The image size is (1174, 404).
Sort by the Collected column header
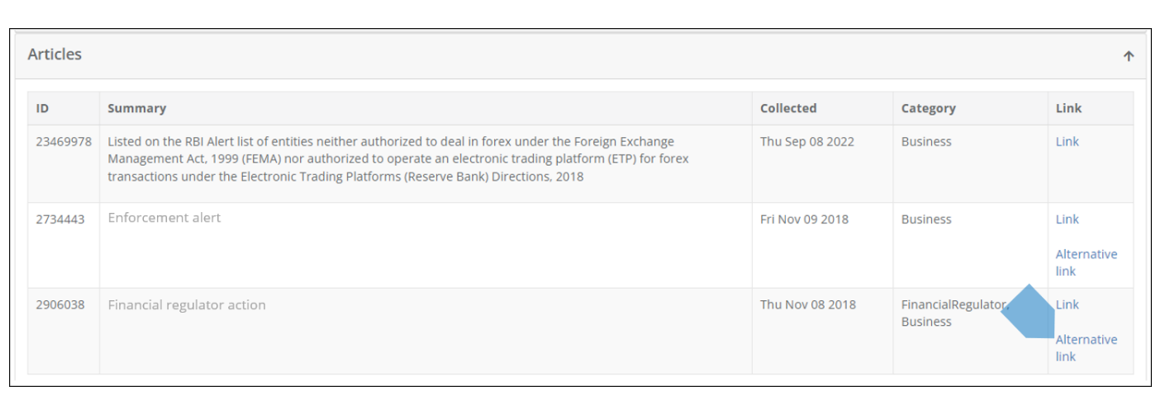pos(788,108)
